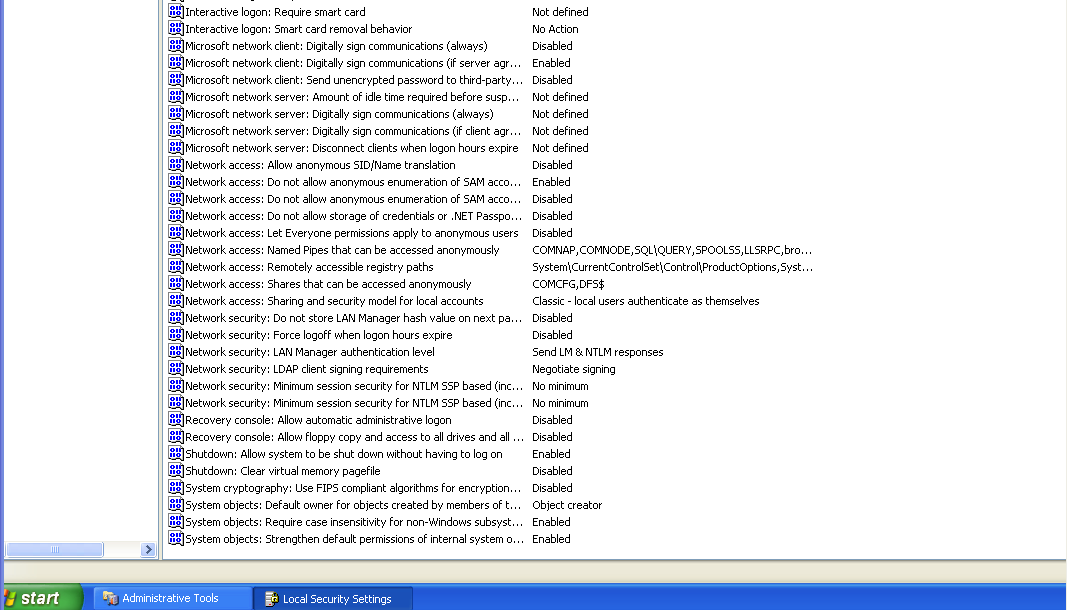Click icon for Sharing and security model policy

(176, 301)
